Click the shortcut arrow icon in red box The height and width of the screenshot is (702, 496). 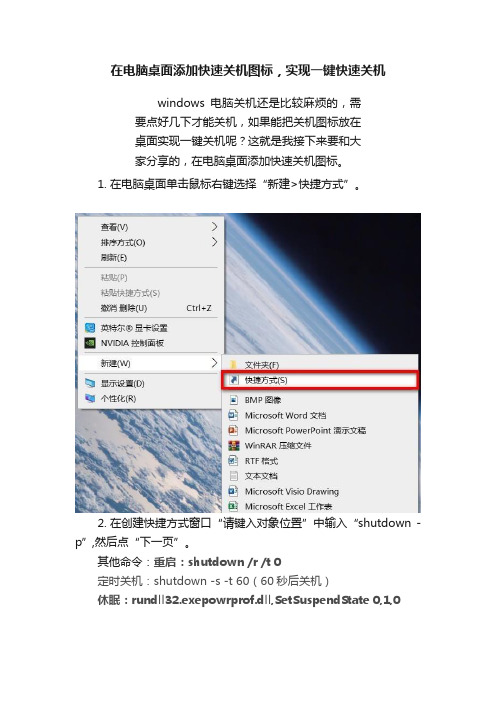tap(233, 380)
